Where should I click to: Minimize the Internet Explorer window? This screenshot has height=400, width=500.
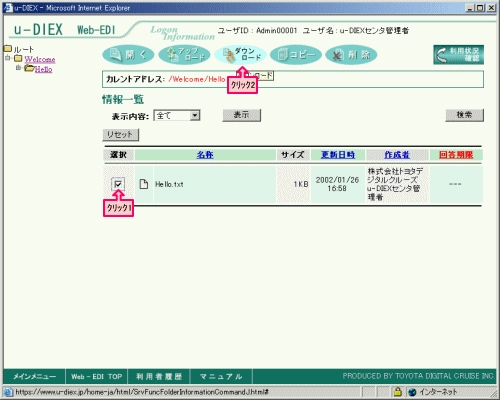(471, 7)
